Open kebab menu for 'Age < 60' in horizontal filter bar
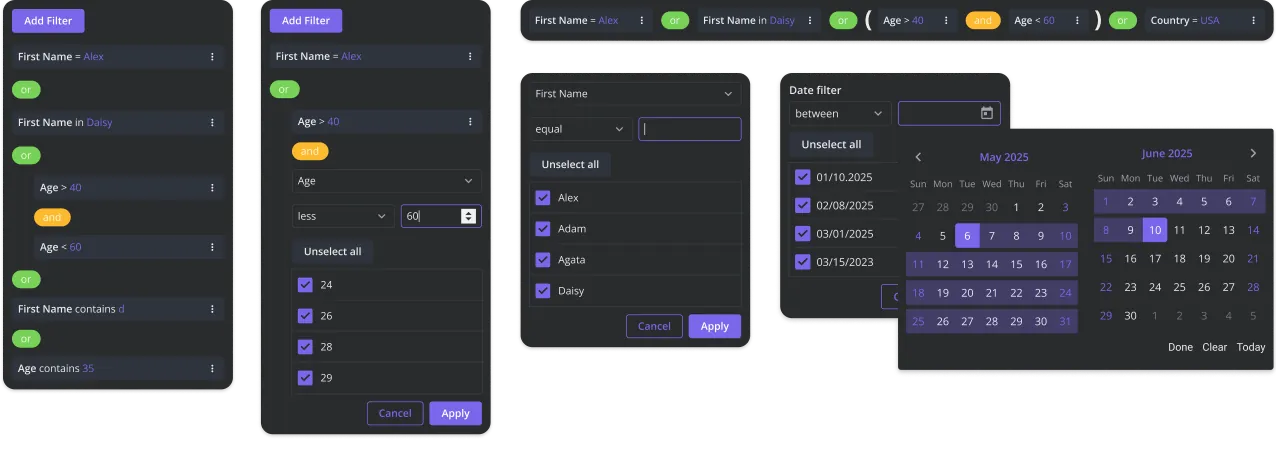Image resolution: width=1276 pixels, height=460 pixels. tap(1076, 21)
